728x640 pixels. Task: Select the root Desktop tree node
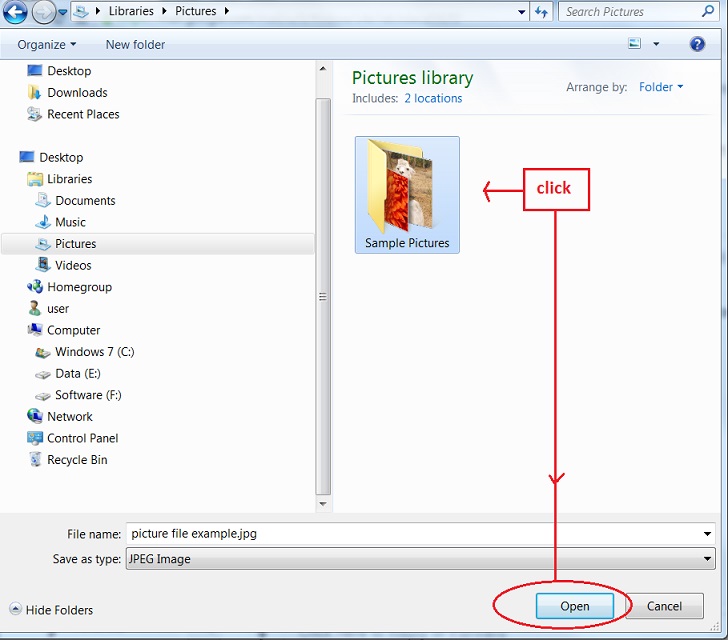[x=61, y=157]
